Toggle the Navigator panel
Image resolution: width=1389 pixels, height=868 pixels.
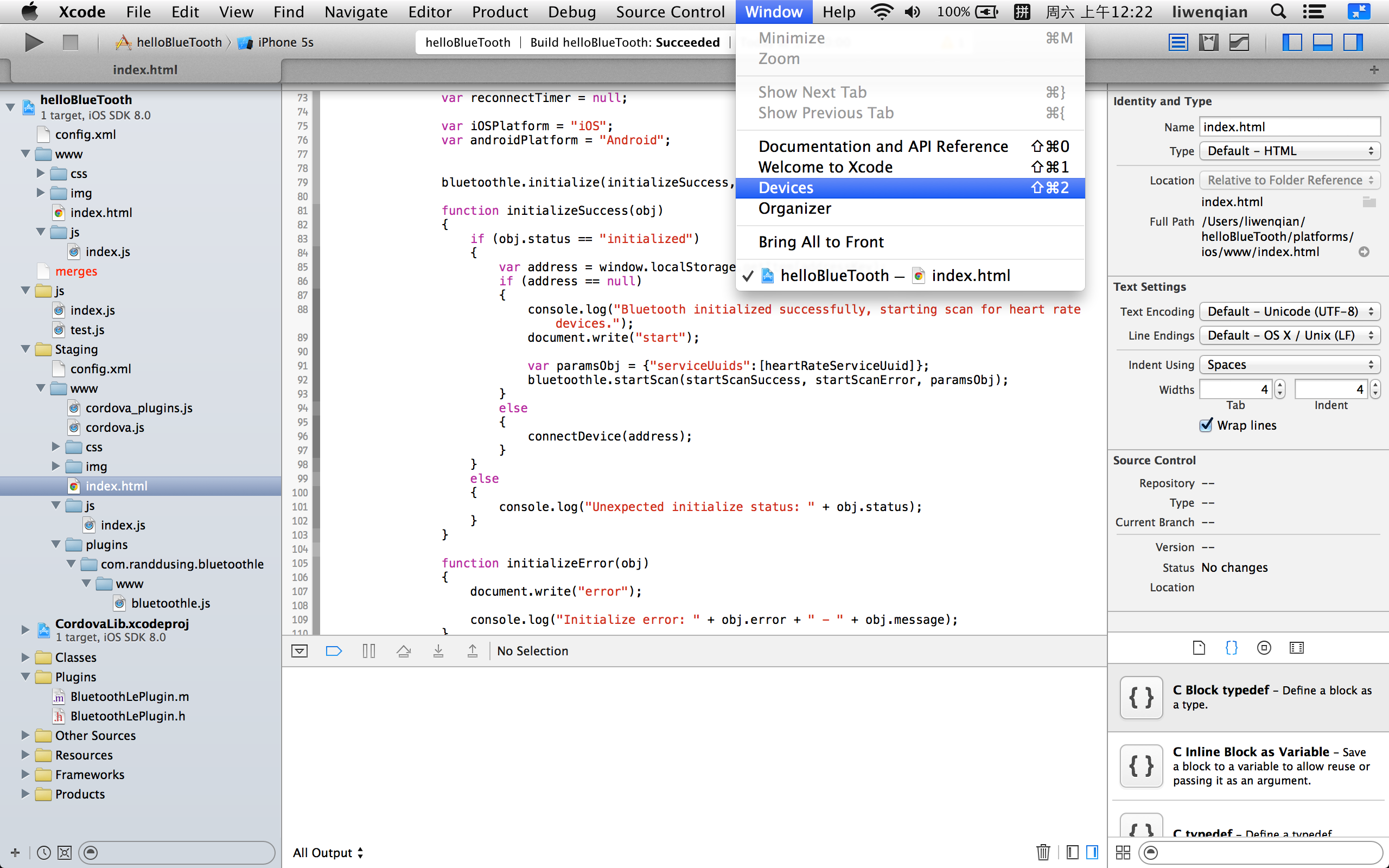pyautogui.click(x=1292, y=42)
